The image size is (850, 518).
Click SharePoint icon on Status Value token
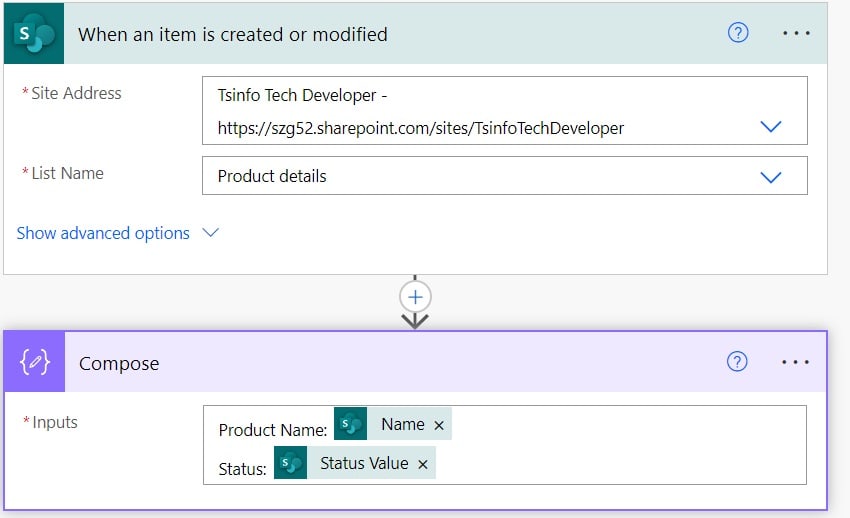[291, 463]
